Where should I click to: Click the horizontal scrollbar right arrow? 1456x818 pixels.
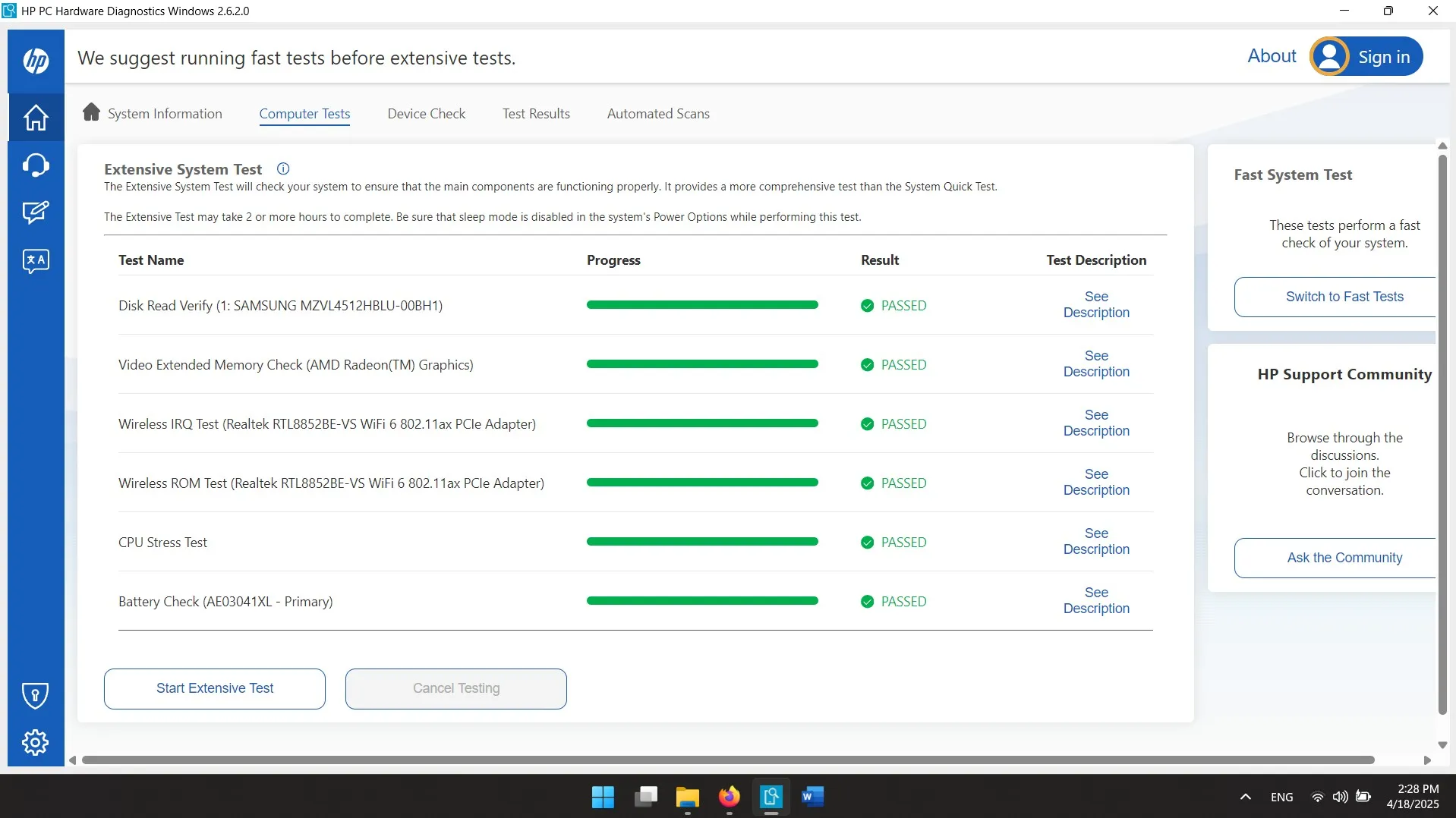point(1427,760)
